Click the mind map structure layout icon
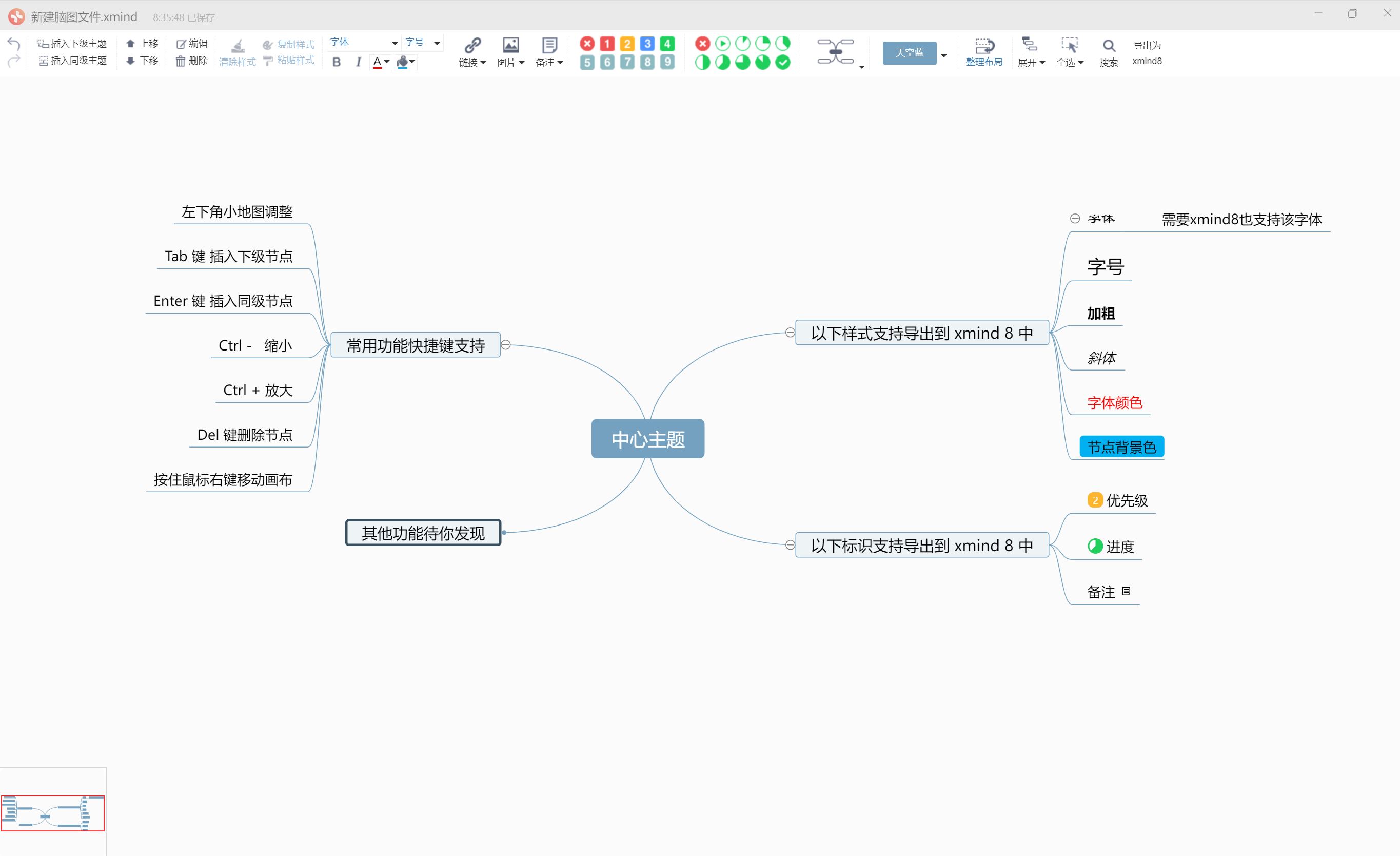This screenshot has height=856, width=1400. click(x=835, y=52)
